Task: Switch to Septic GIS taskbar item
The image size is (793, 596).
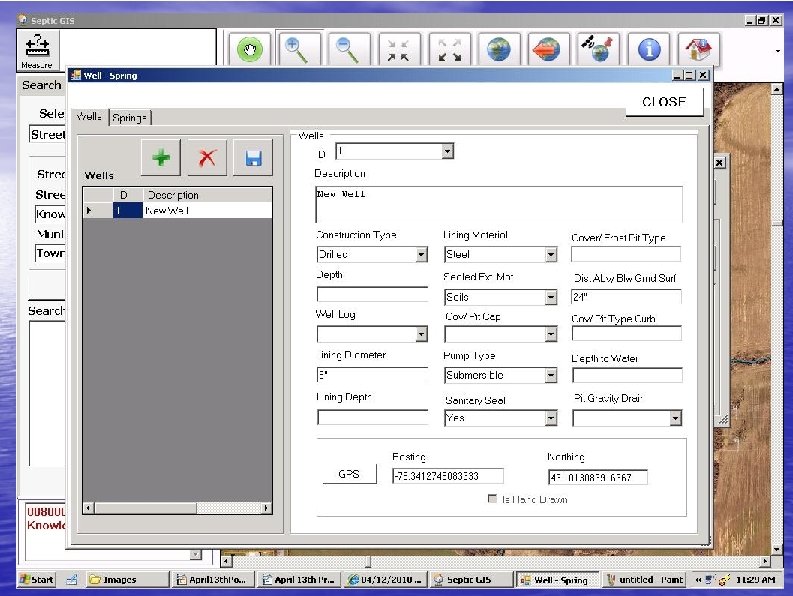Action: [470, 580]
